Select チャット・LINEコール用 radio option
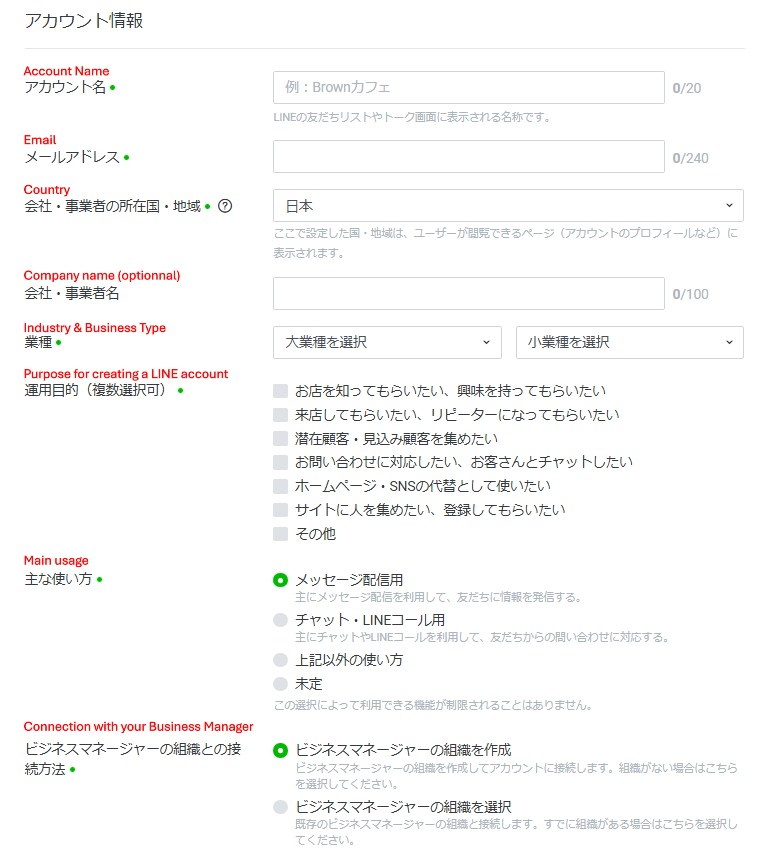762x863 pixels. 281,620
